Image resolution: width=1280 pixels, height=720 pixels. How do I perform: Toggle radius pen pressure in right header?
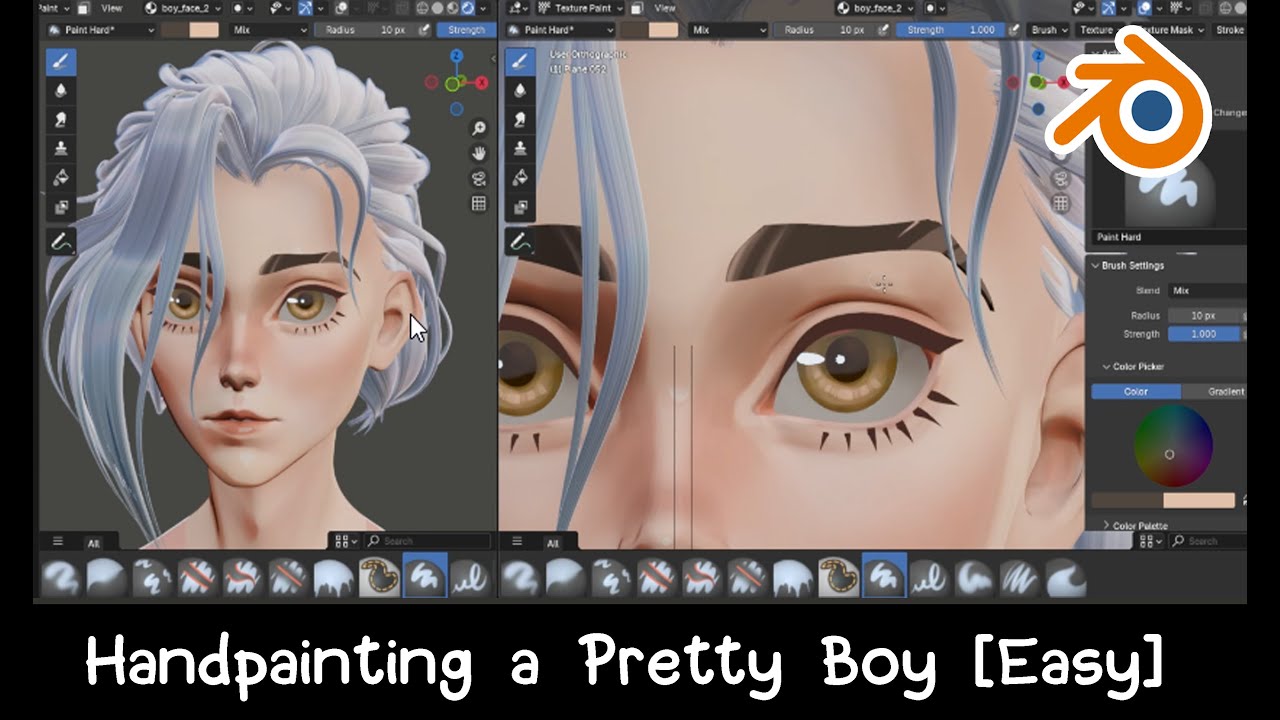pyautogui.click(x=884, y=30)
